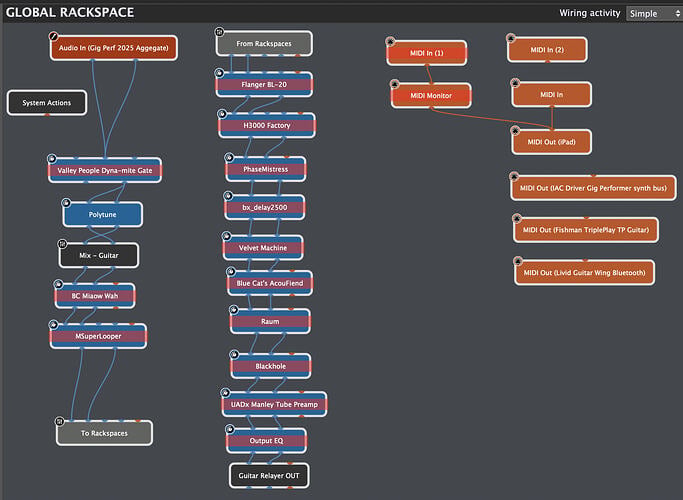
Task: Click the badge icon on Raum block
Action: click(233, 309)
